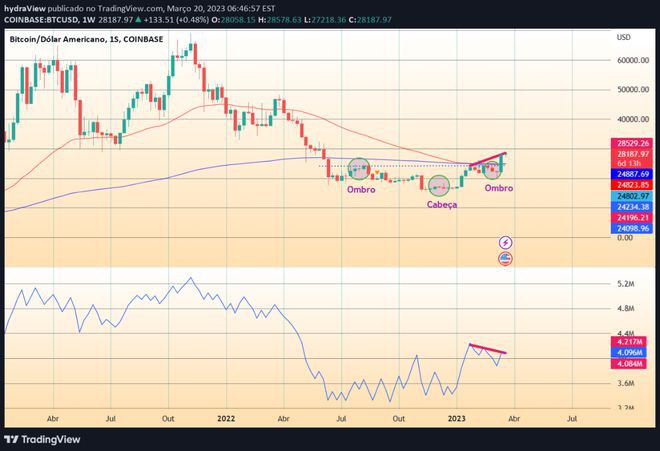Click the left Ombro text label
Image resolution: width=660 pixels, height=451 pixels.
[361, 189]
